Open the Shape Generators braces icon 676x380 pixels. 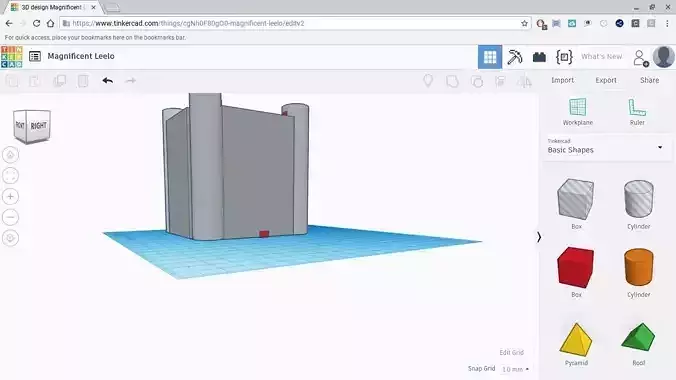(x=564, y=57)
